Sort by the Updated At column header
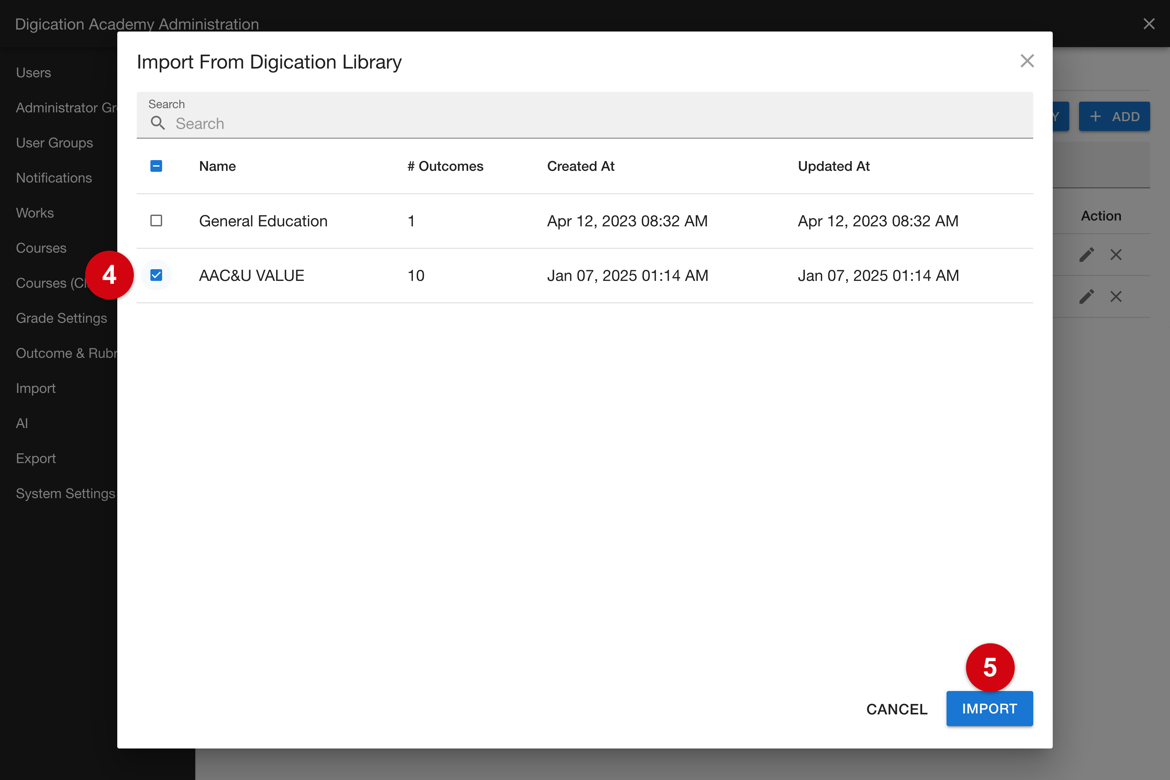1170x780 pixels. pyautogui.click(x=833, y=166)
